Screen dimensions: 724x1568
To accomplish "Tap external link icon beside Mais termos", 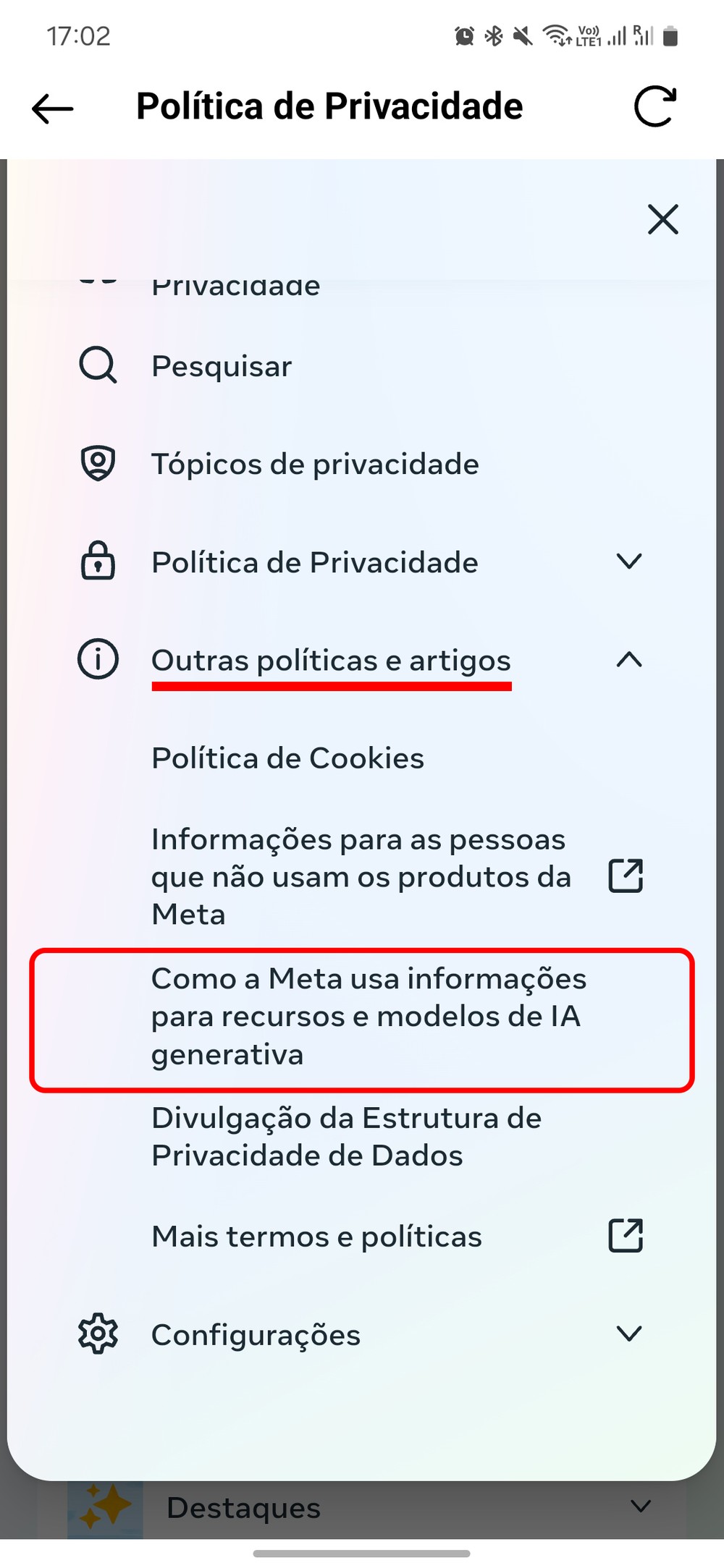I will pos(626,1236).
